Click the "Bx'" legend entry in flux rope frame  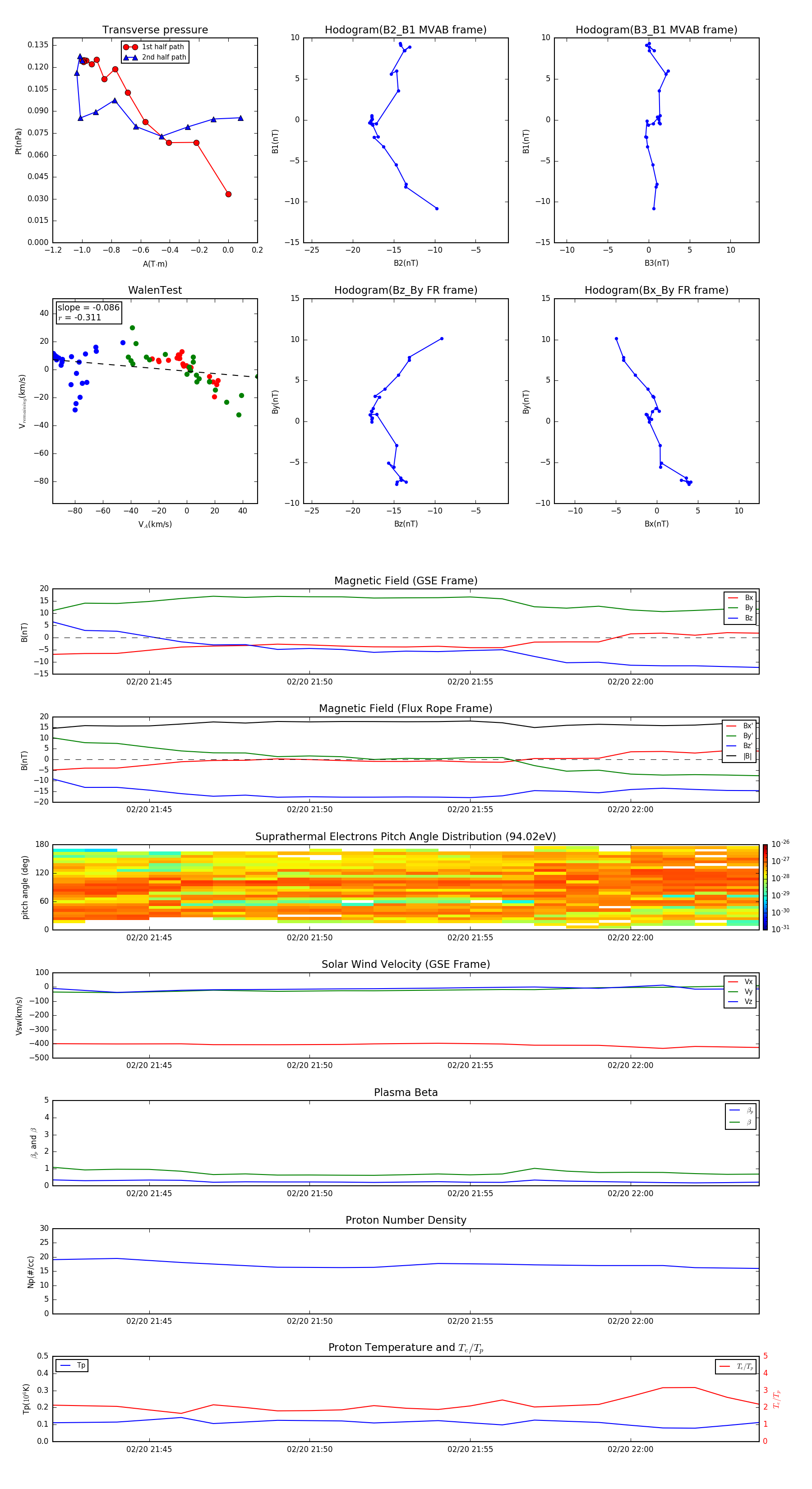pos(740,726)
